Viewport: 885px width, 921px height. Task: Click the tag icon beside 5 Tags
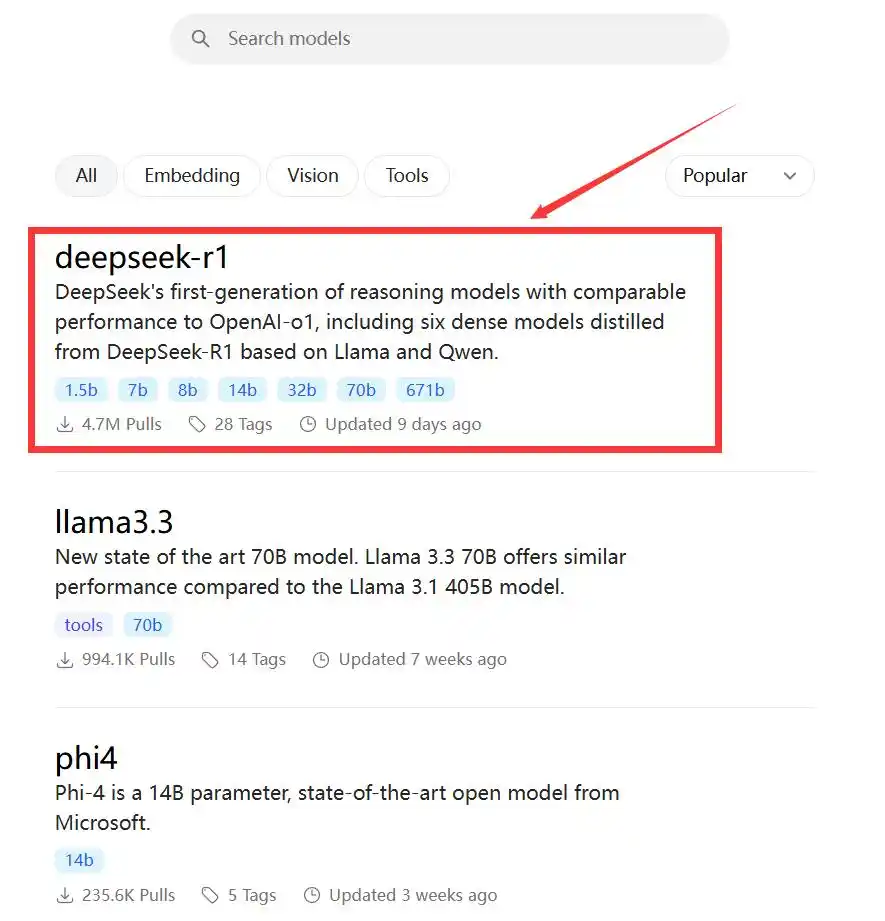point(210,895)
